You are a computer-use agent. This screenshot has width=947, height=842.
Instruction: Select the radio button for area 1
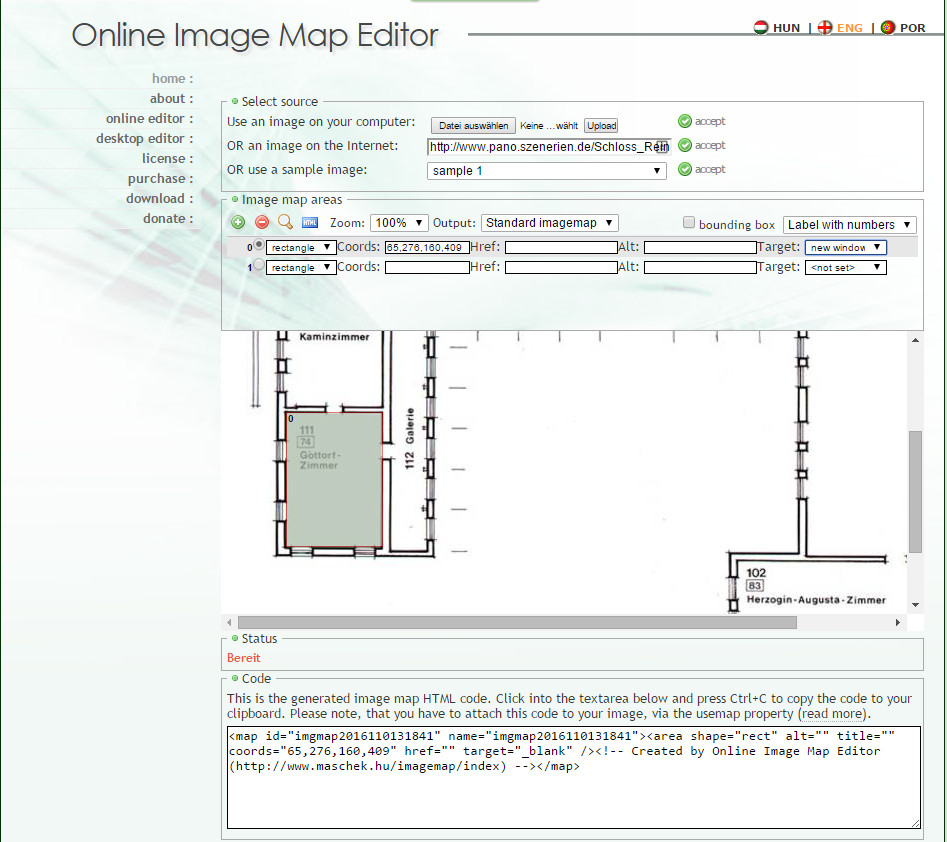[x=260, y=266]
